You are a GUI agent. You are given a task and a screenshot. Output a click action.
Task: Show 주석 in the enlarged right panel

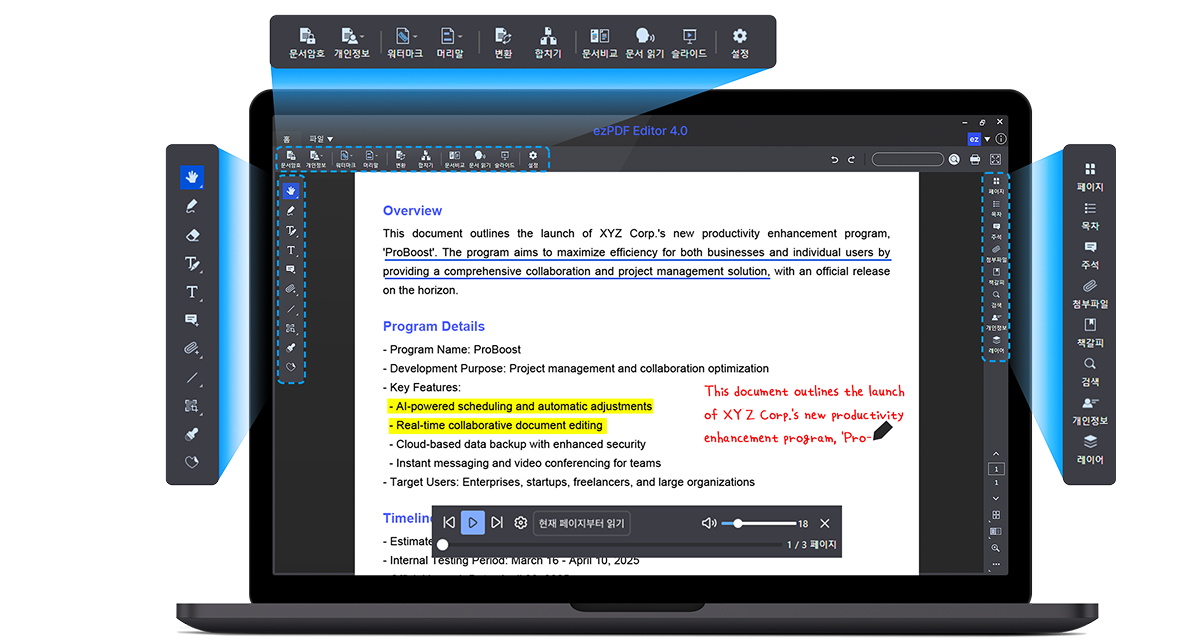pyautogui.click(x=1090, y=255)
